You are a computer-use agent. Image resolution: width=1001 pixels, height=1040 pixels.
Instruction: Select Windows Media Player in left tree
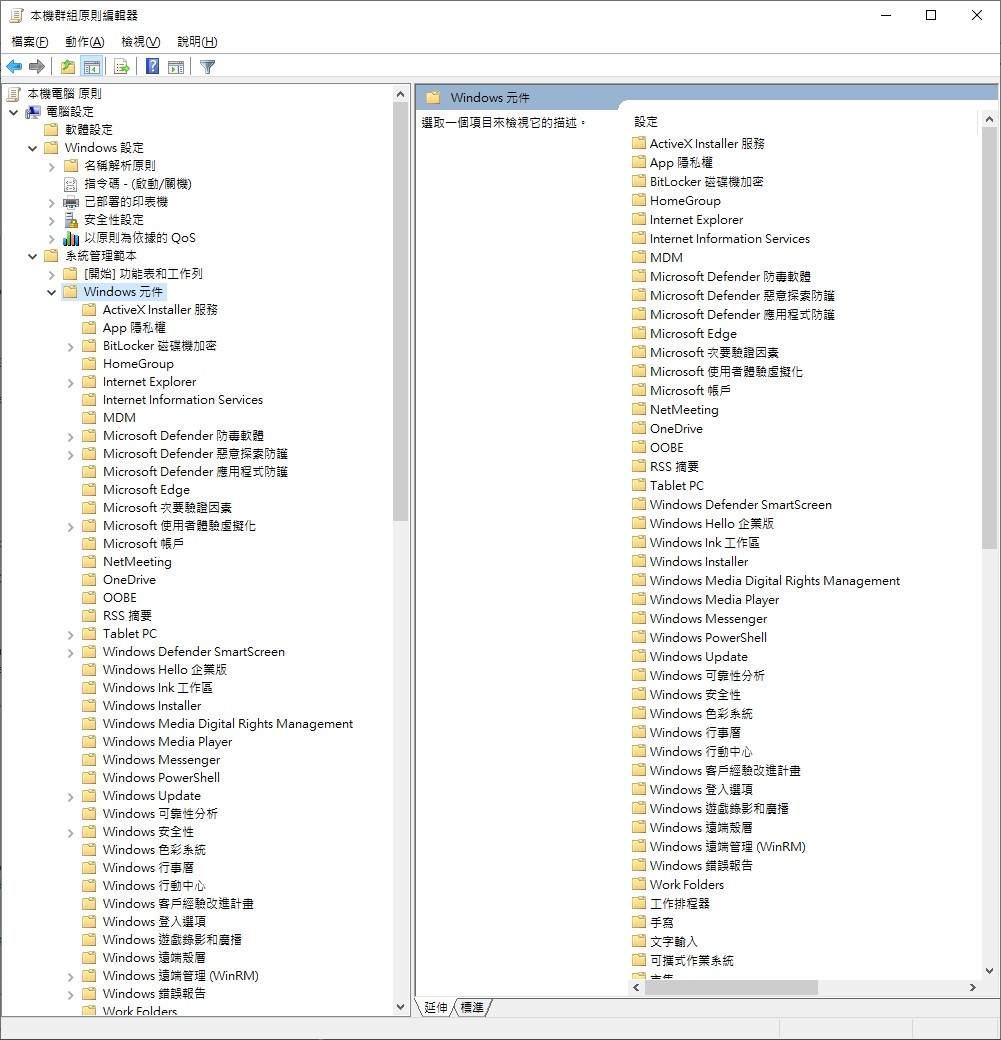167,742
